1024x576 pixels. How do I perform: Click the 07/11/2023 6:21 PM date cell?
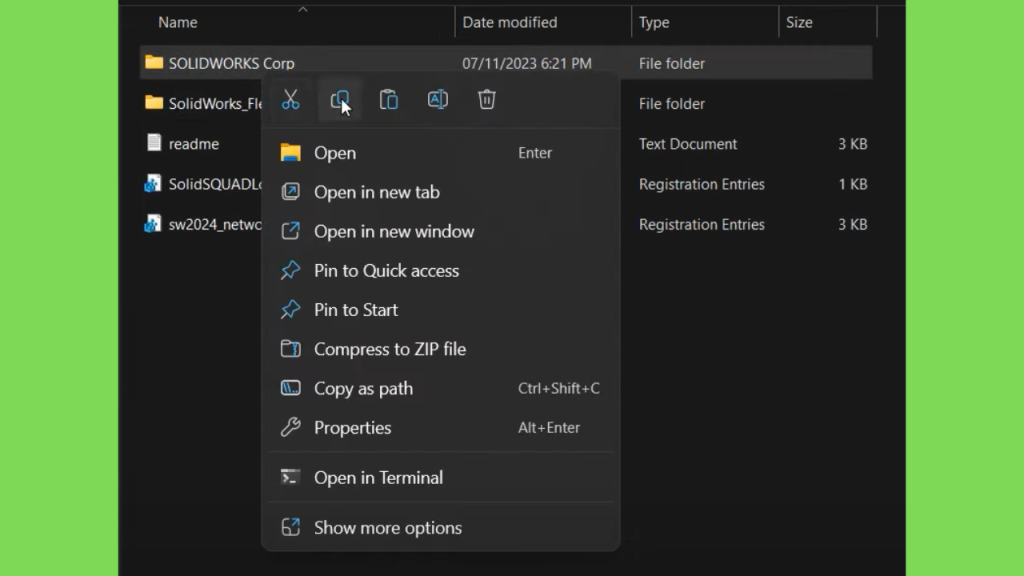(x=527, y=63)
